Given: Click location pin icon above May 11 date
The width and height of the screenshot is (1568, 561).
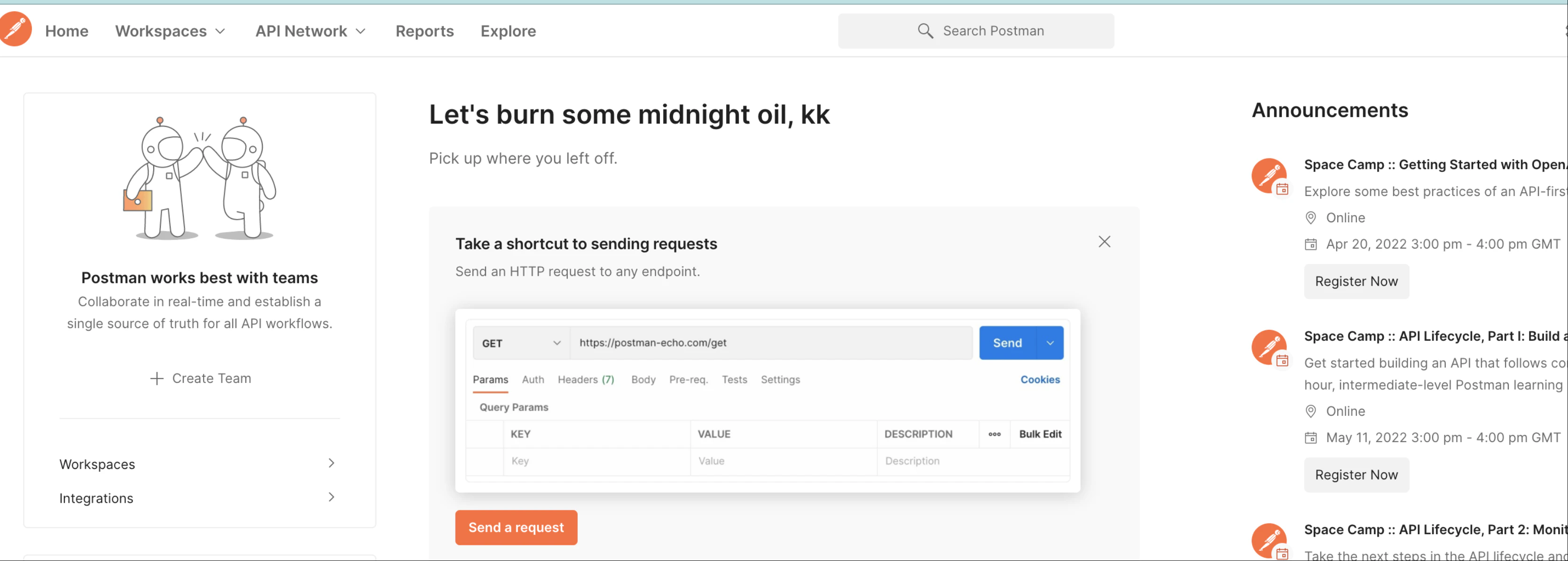Looking at the screenshot, I should coord(1310,411).
